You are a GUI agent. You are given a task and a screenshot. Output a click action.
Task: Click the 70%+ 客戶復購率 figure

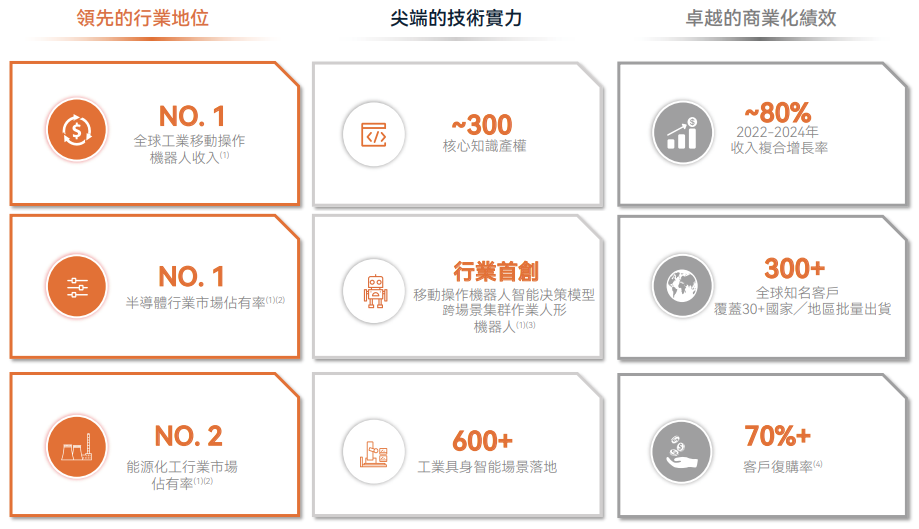tap(781, 449)
